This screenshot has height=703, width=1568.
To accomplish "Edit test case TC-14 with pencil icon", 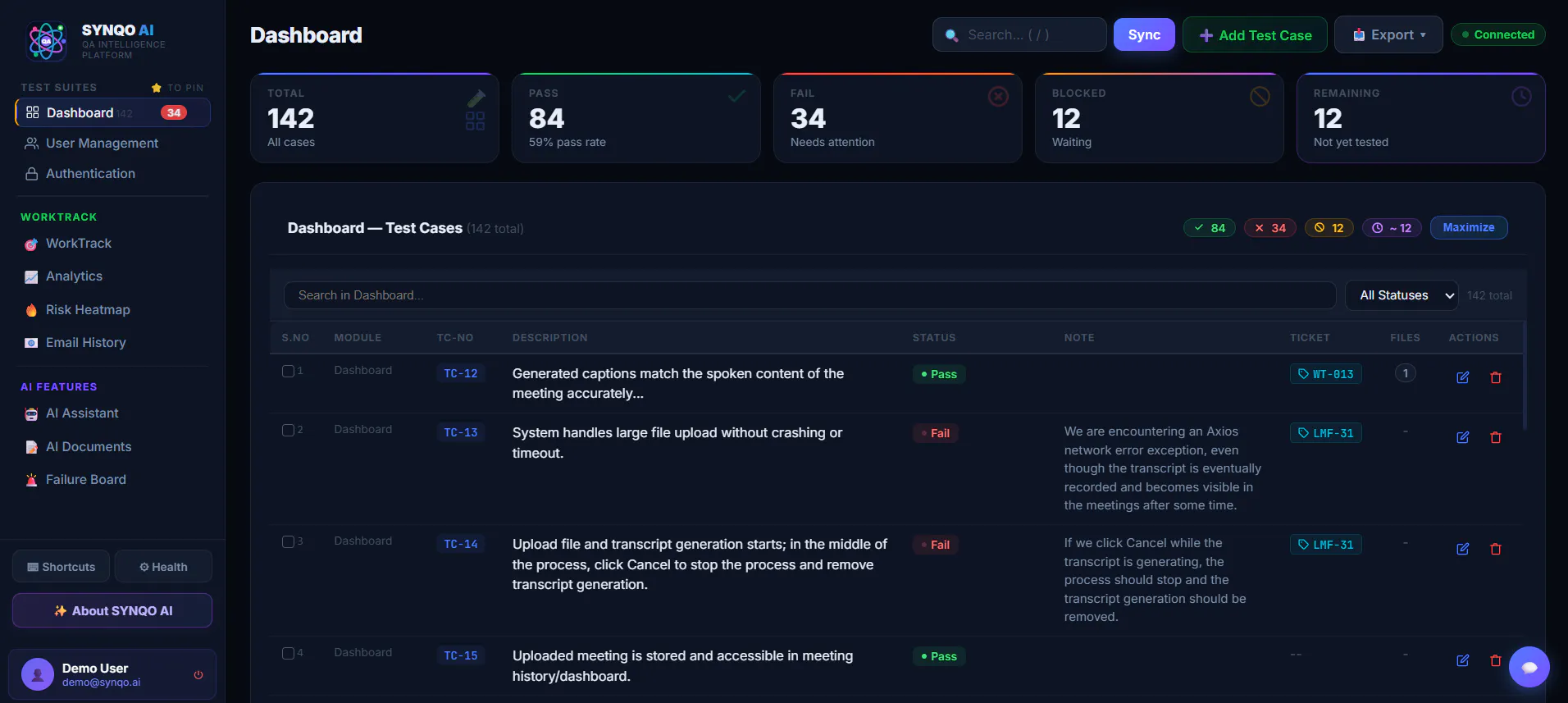I will (1462, 549).
